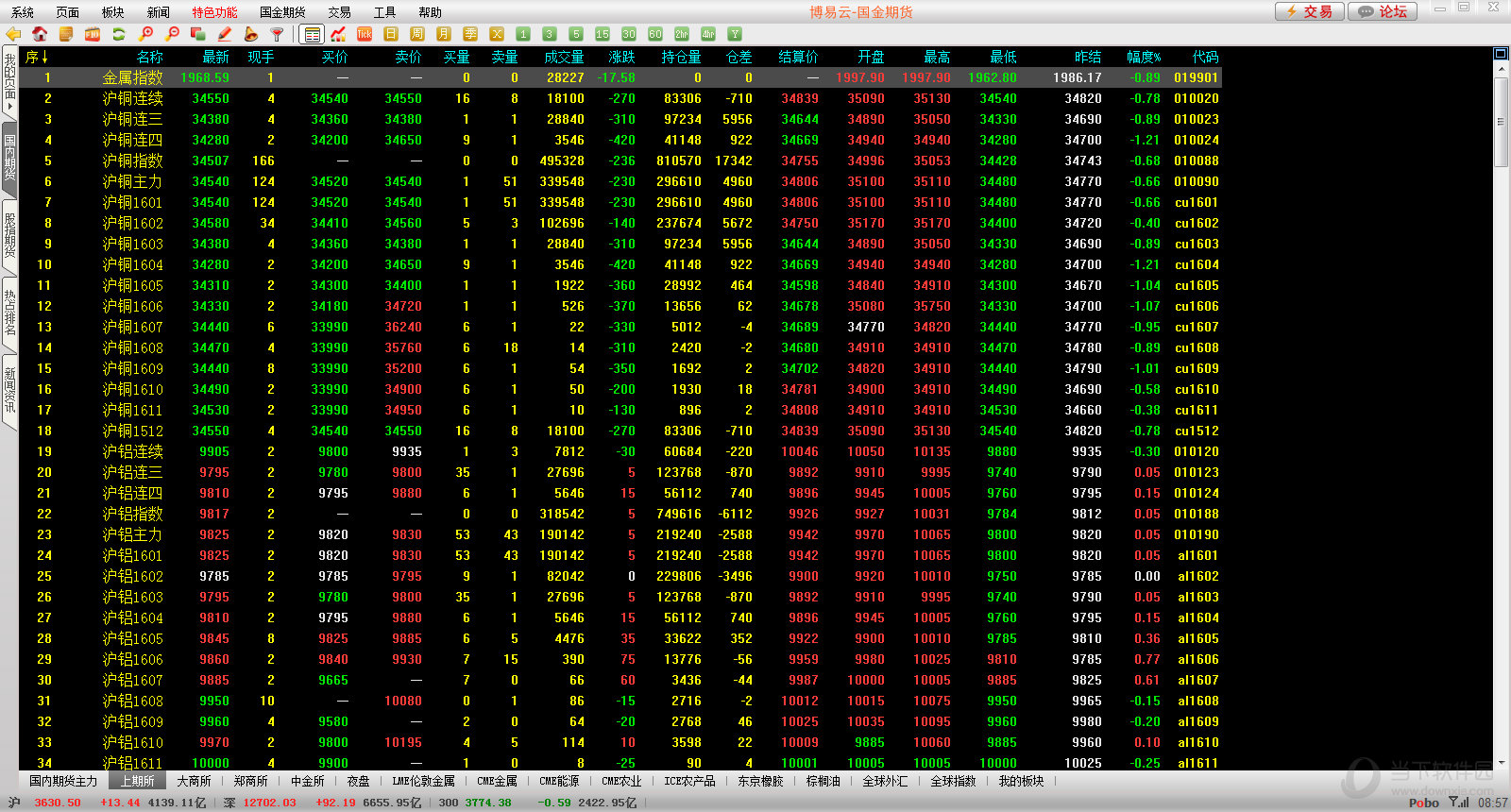
Task: Switch to 大商所 bottom tab
Action: coord(194,781)
